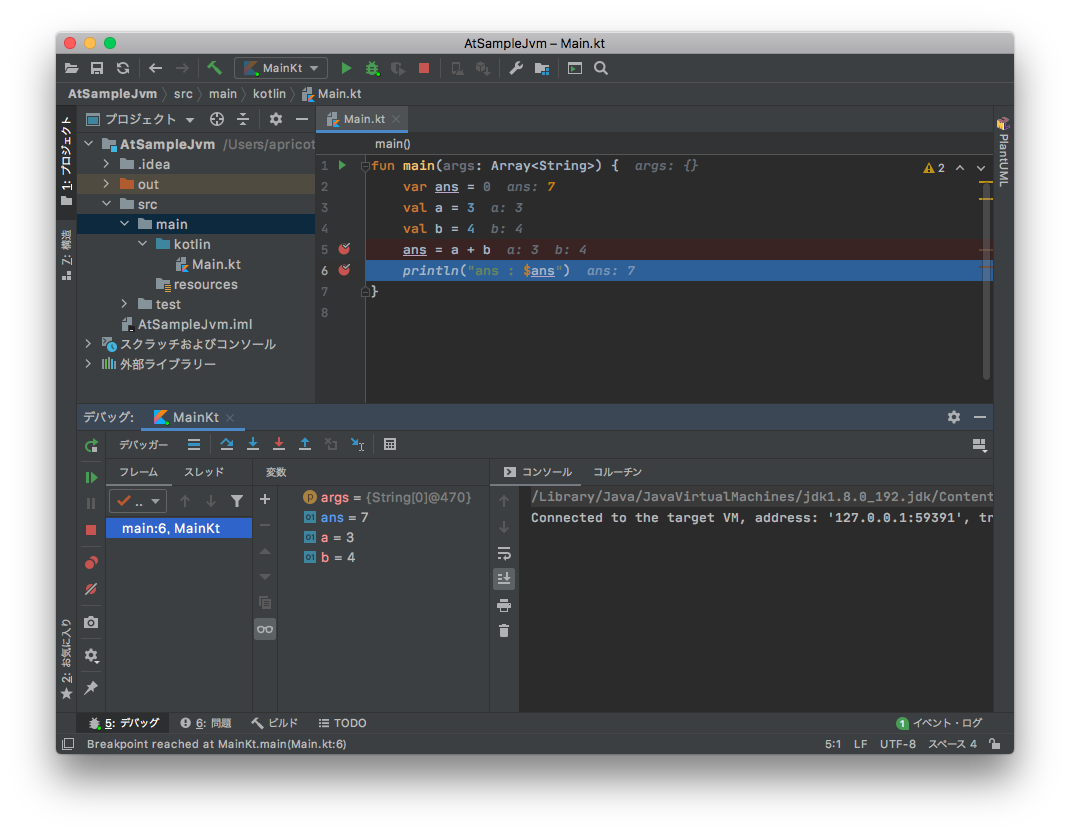Screen dimensions: 1070x834
Task: Click the Step Out arrow icon
Action: point(305,445)
